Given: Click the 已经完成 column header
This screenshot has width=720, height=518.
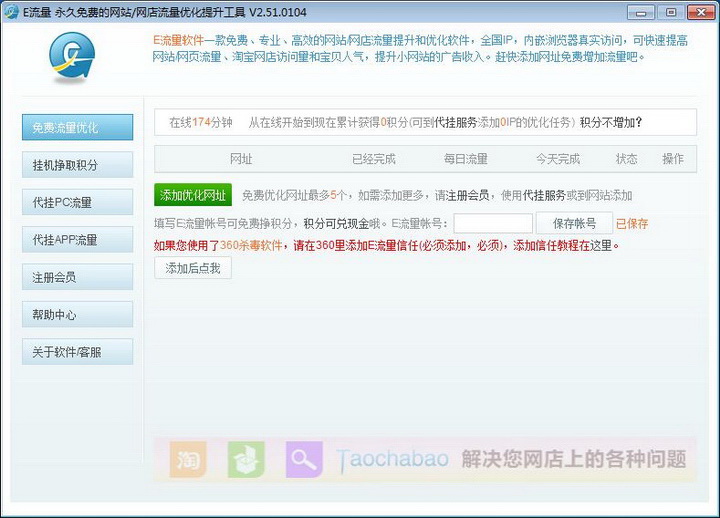Looking at the screenshot, I should click(373, 159).
